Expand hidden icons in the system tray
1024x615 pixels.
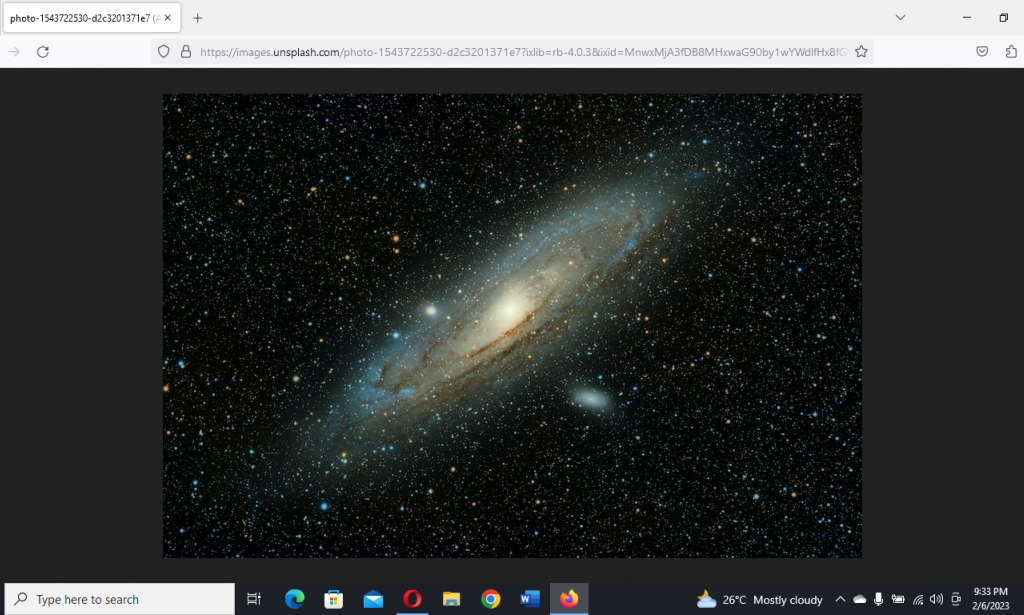point(842,599)
